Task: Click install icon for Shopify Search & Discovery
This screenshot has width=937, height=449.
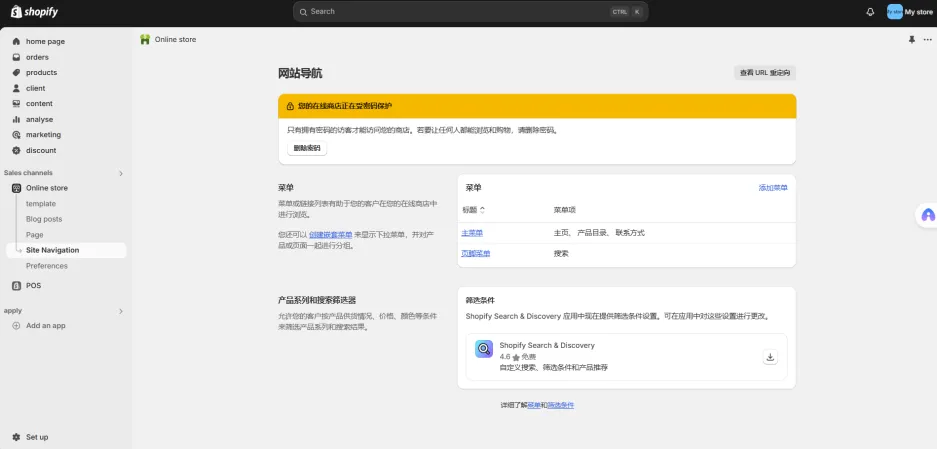Action: 770,357
